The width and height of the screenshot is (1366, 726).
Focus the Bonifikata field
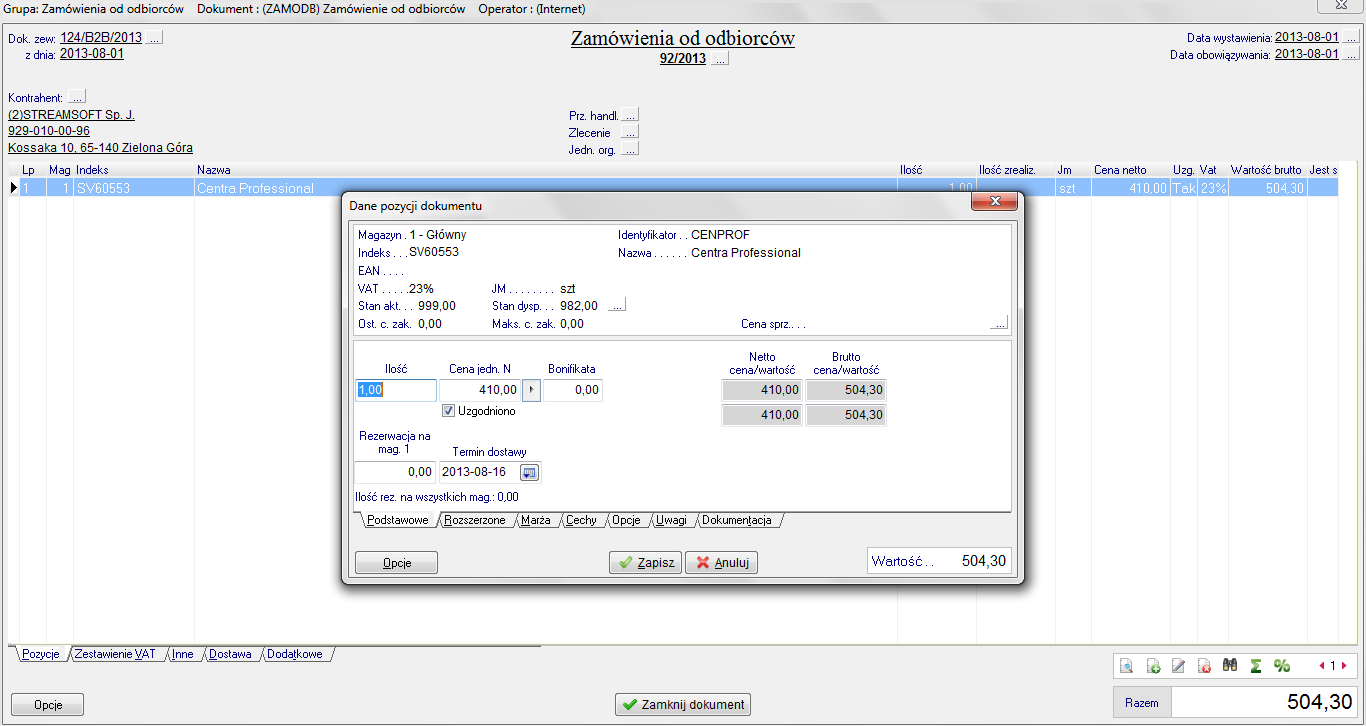(573, 390)
